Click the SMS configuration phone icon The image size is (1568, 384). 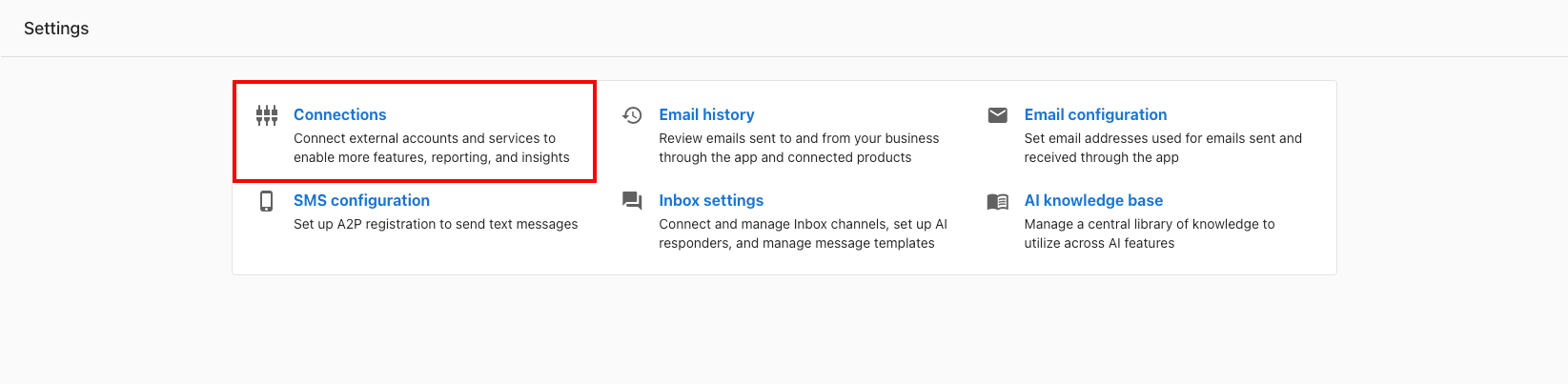pos(267,201)
